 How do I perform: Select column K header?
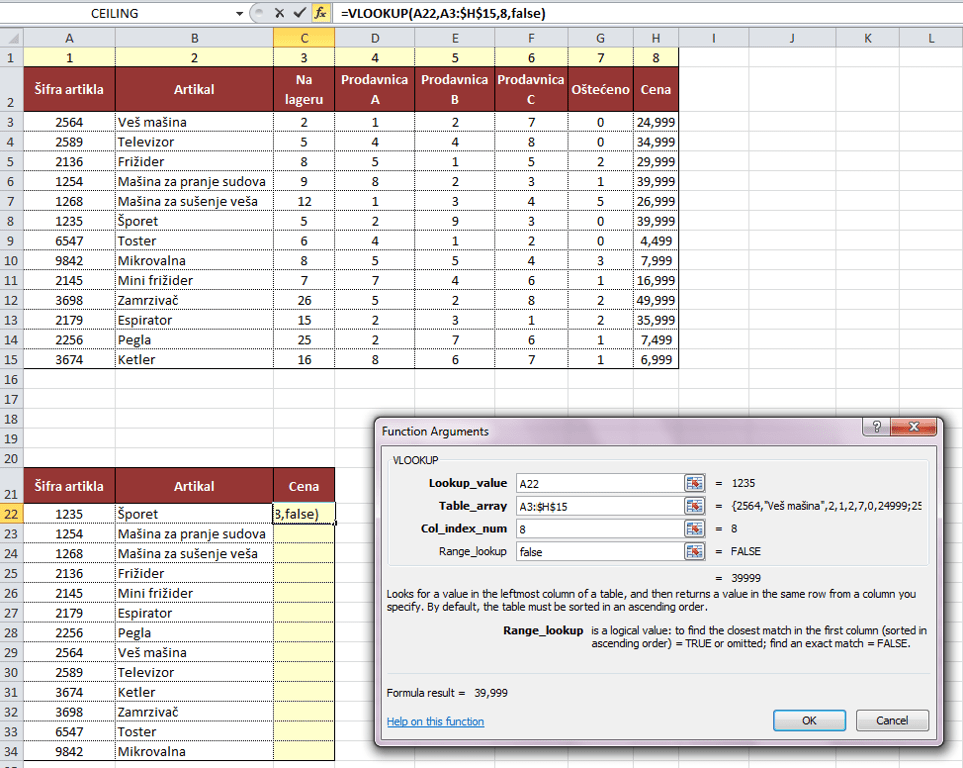click(x=867, y=38)
